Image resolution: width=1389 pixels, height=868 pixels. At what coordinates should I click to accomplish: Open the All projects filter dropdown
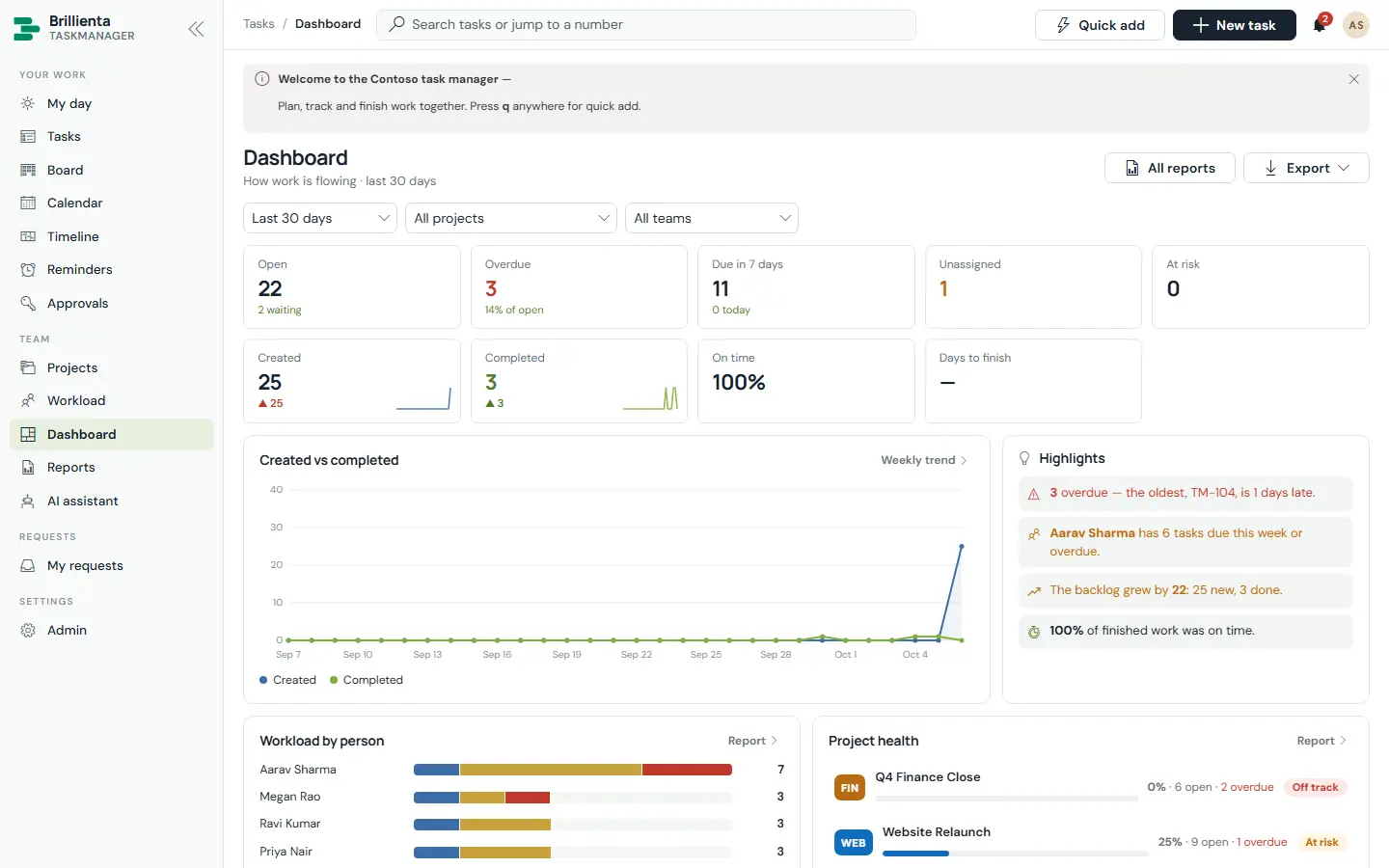tap(511, 218)
